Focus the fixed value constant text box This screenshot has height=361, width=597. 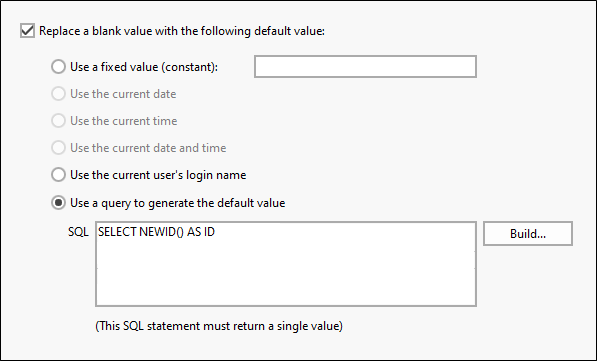click(366, 67)
